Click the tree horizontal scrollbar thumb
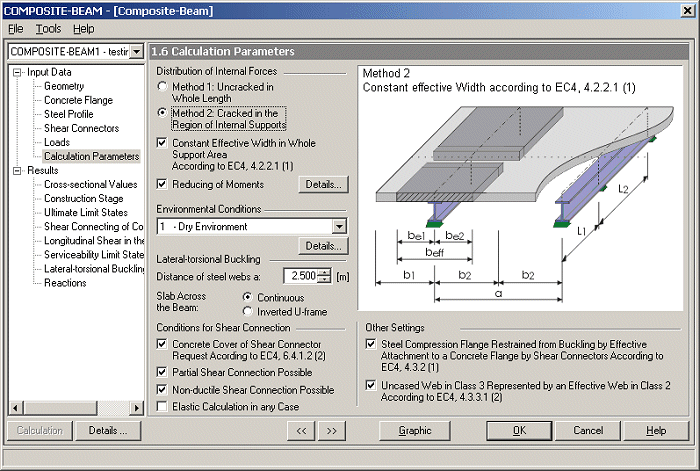Viewport: 700px width, 471px height. pos(60,408)
